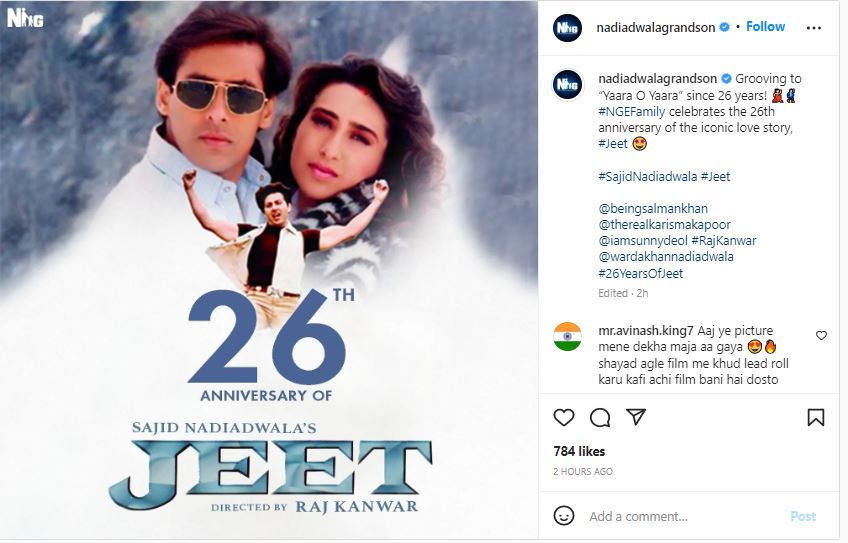The height and width of the screenshot is (543, 848).
Task: Open the #26YearsOfJeet hashtag
Action: (640, 273)
